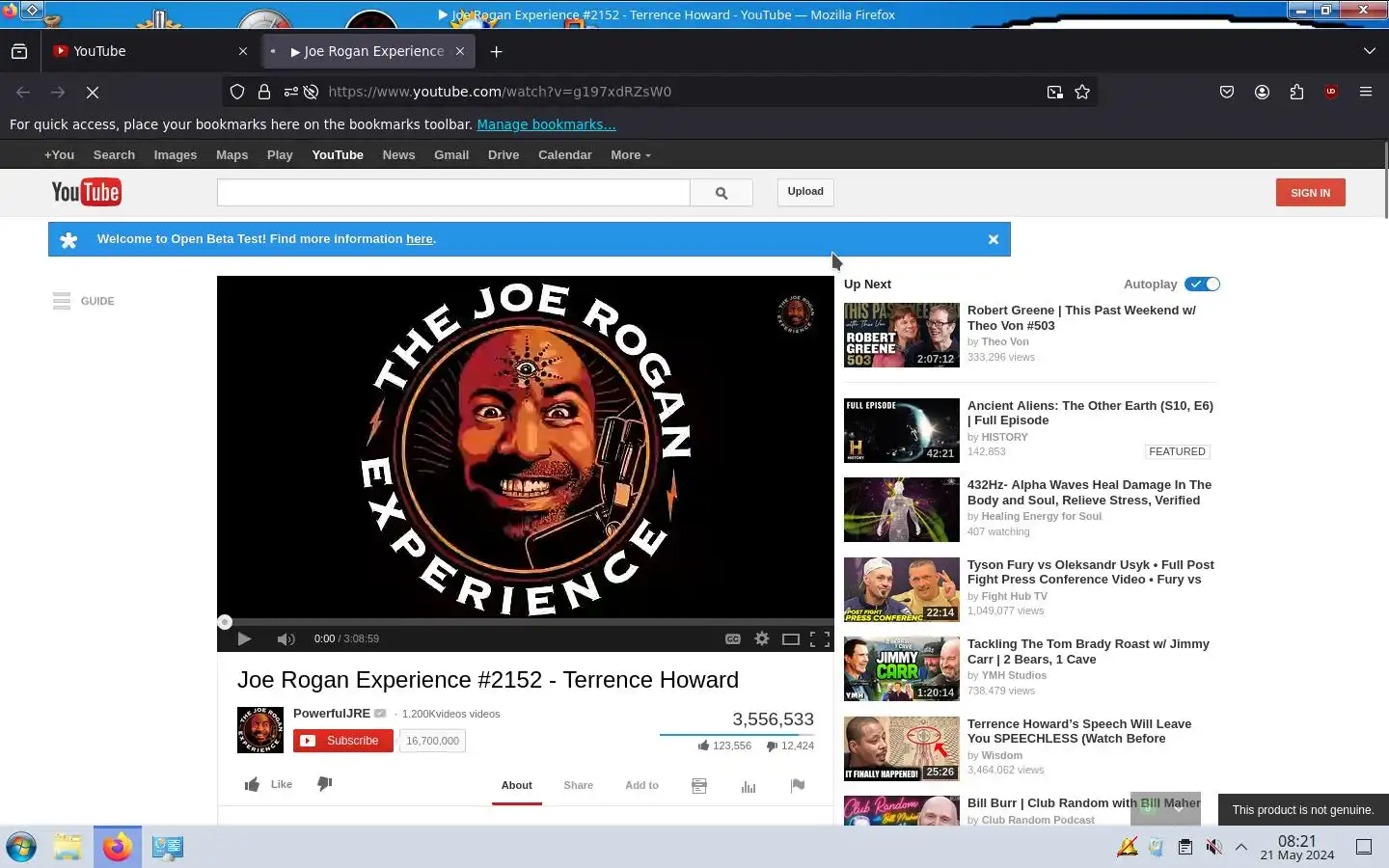This screenshot has width=1389, height=868.
Task: Open PowerfulJRE channel avatar
Action: point(260,730)
